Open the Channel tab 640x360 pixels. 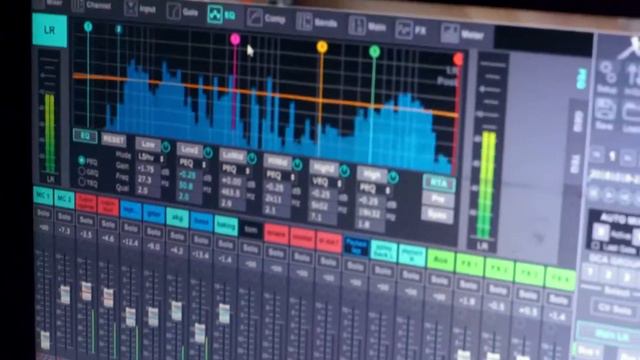[x=91, y=5]
